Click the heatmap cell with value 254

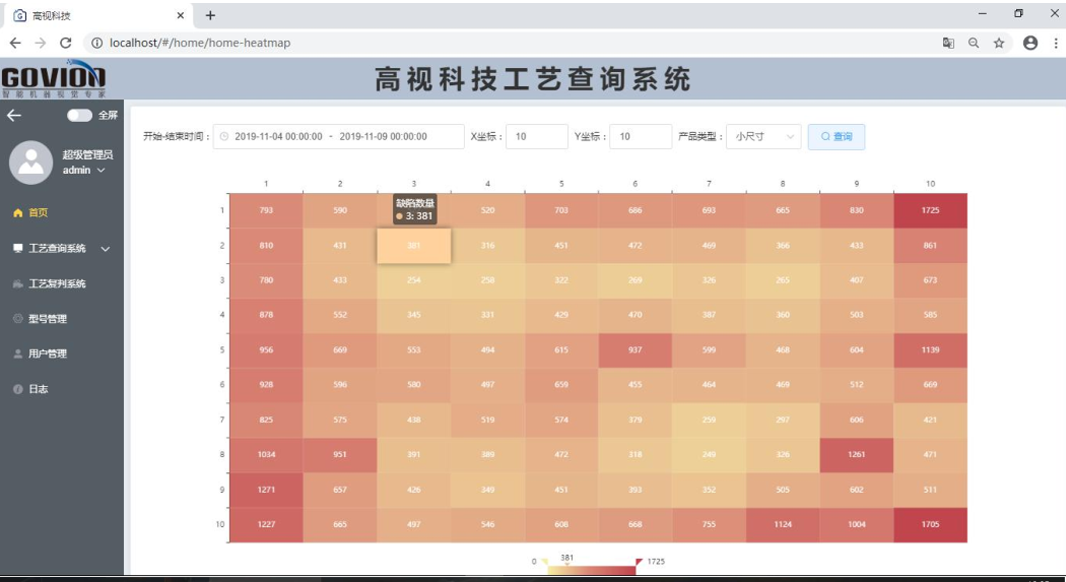click(x=413, y=280)
